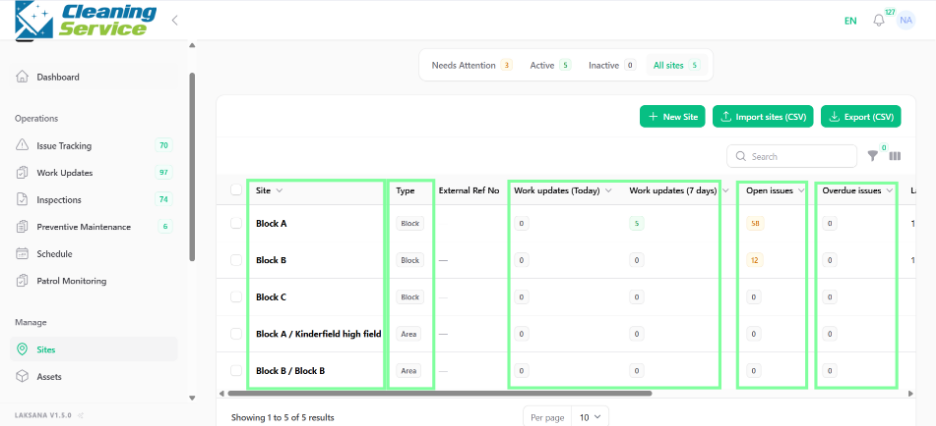Open the notifications bell
The image size is (936, 426).
click(879, 20)
